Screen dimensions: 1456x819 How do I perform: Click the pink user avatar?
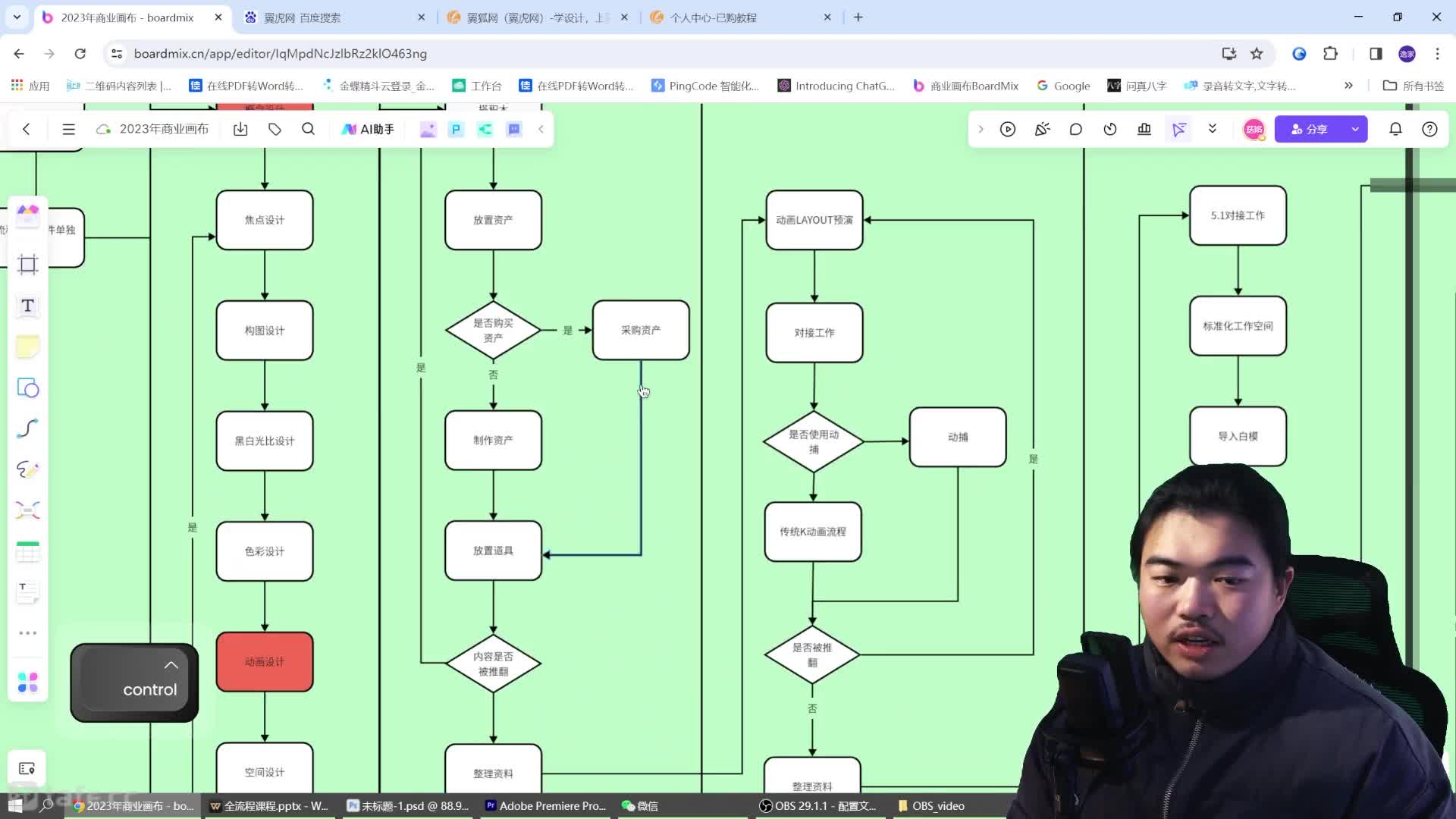pos(1254,129)
